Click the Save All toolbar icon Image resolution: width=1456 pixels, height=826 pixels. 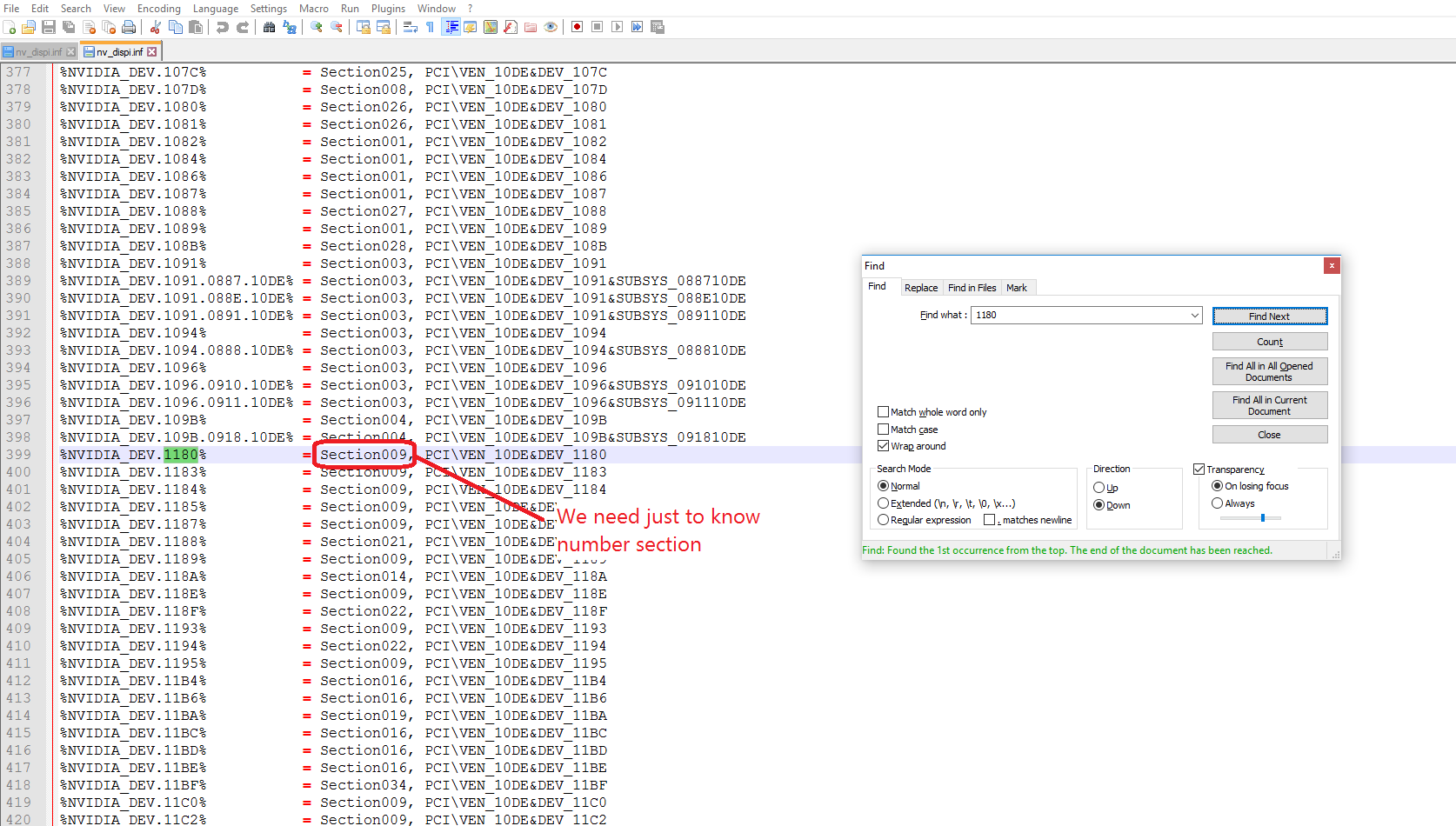[68, 27]
